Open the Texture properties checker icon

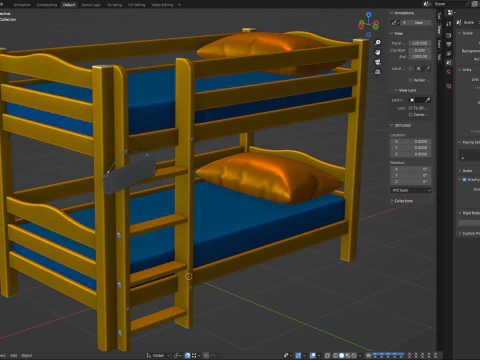449,86
